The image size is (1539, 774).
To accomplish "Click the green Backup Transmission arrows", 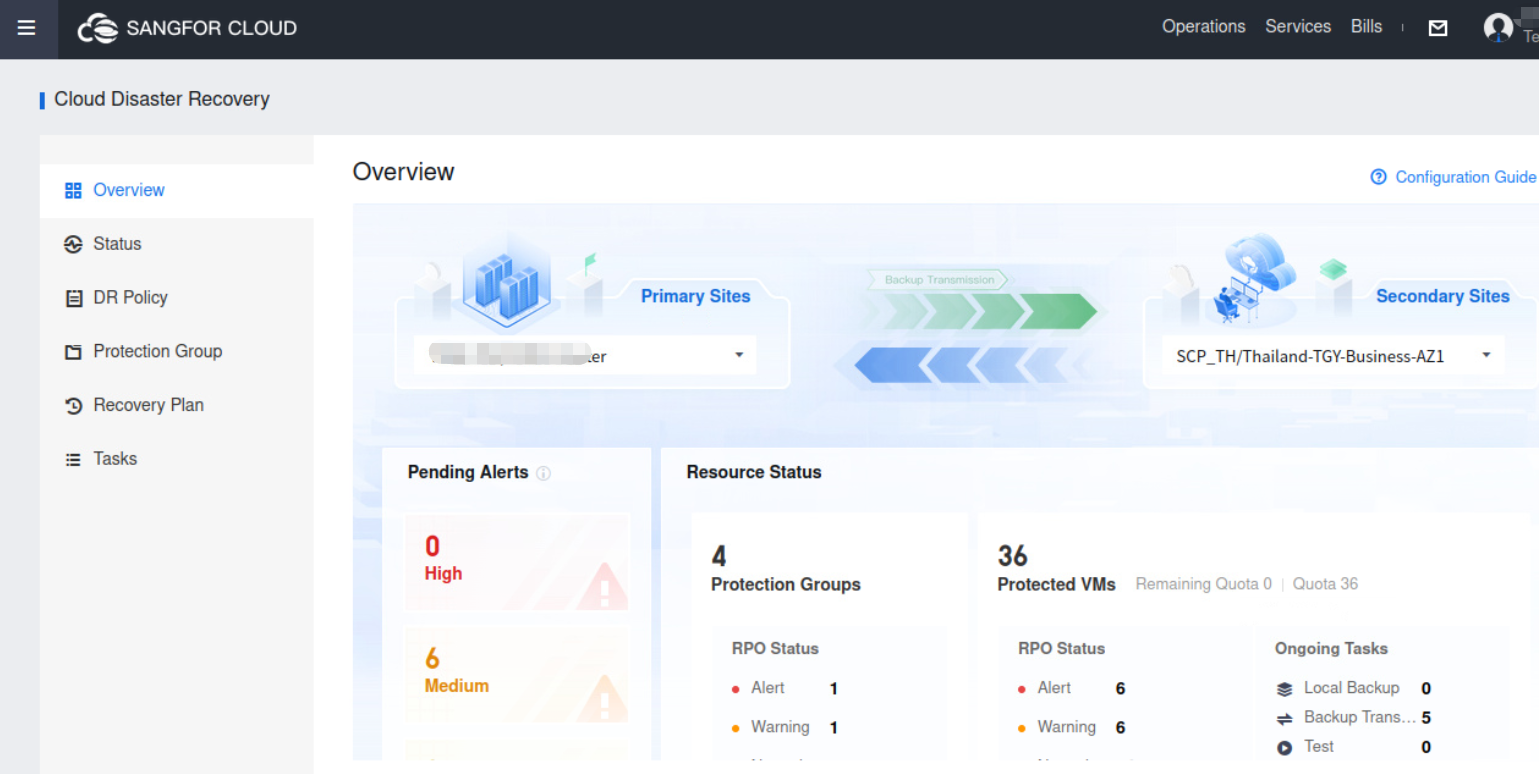I will pos(985,312).
